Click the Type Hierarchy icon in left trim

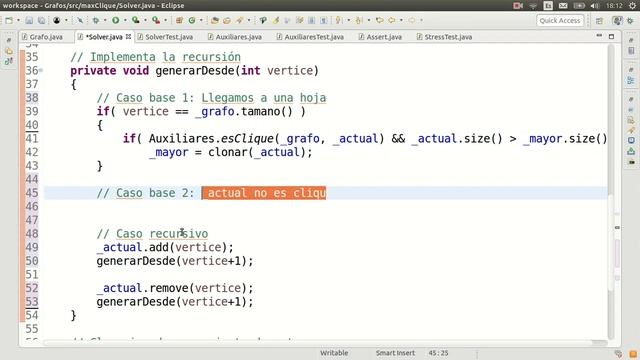(x=9, y=62)
